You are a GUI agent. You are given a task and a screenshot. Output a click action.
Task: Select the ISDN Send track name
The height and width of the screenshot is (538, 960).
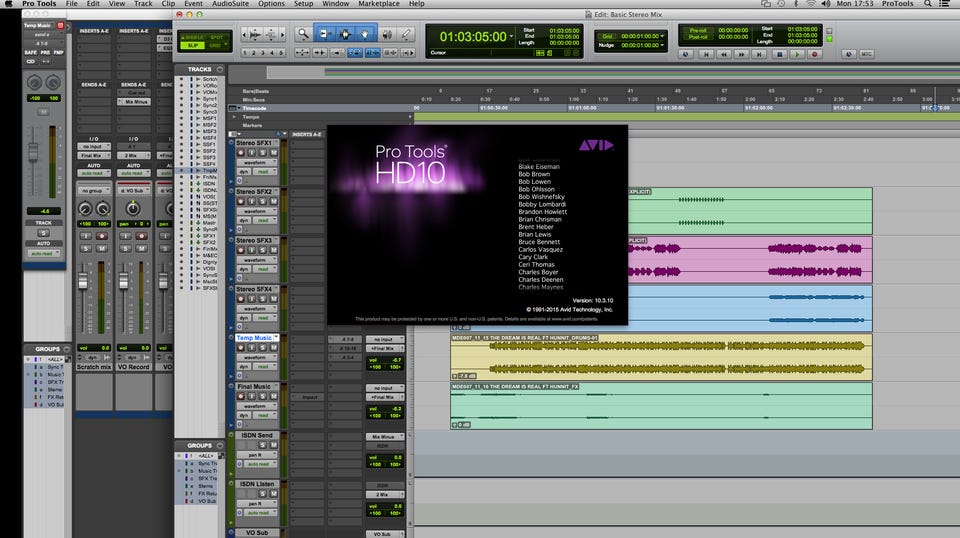point(257,435)
